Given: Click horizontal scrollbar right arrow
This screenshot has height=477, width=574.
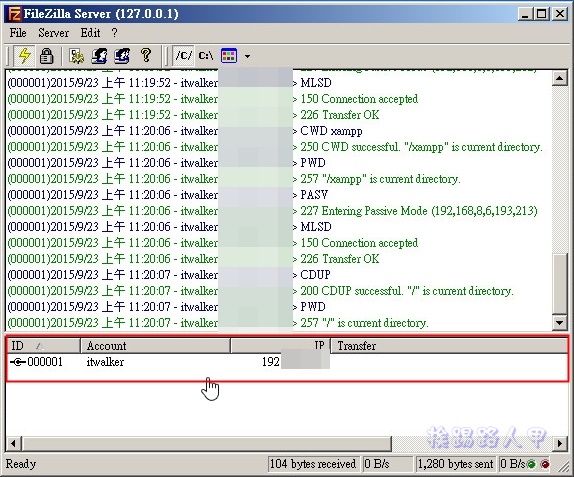Looking at the screenshot, I should [560, 444].
